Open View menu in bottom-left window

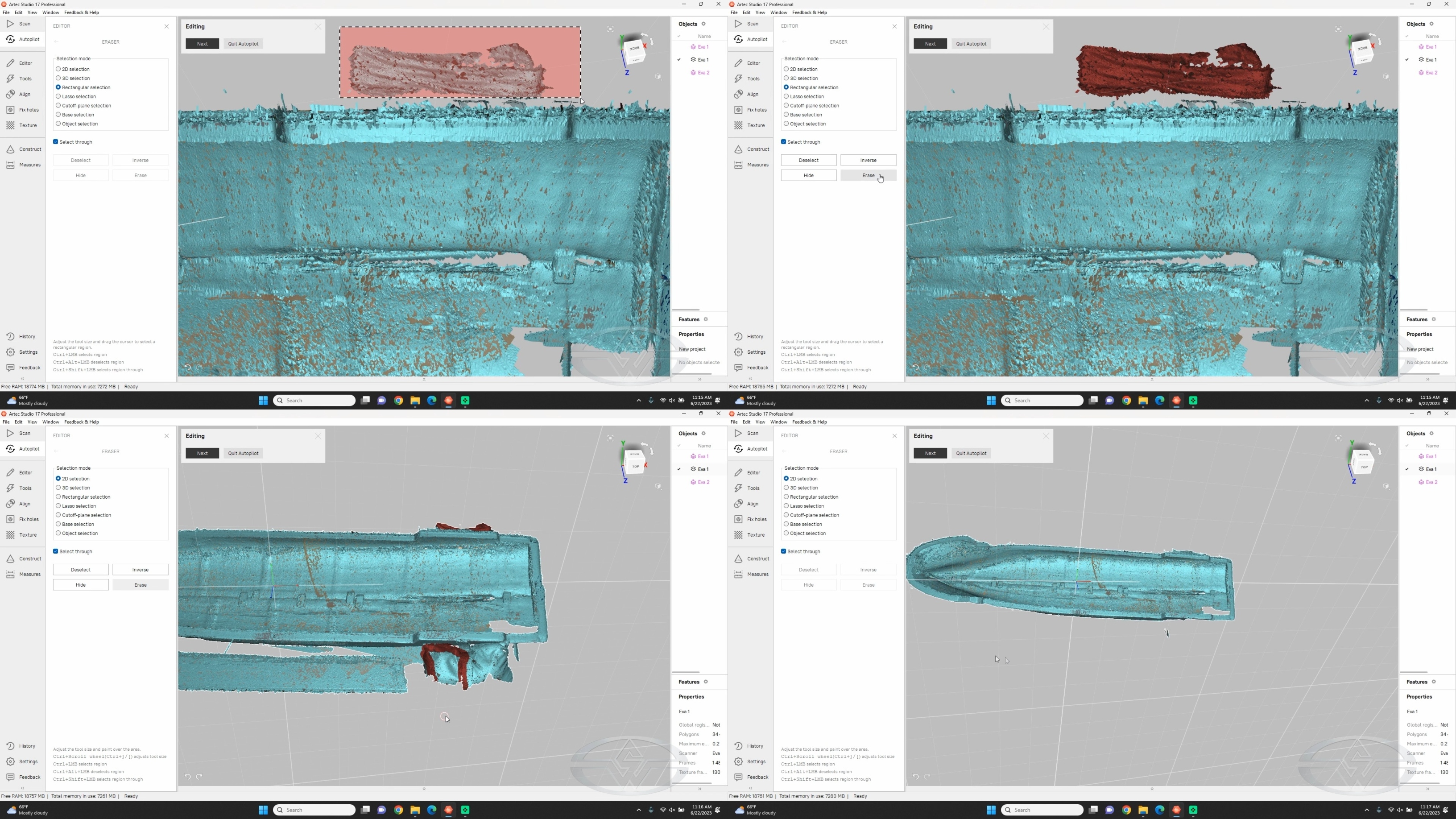[32, 422]
